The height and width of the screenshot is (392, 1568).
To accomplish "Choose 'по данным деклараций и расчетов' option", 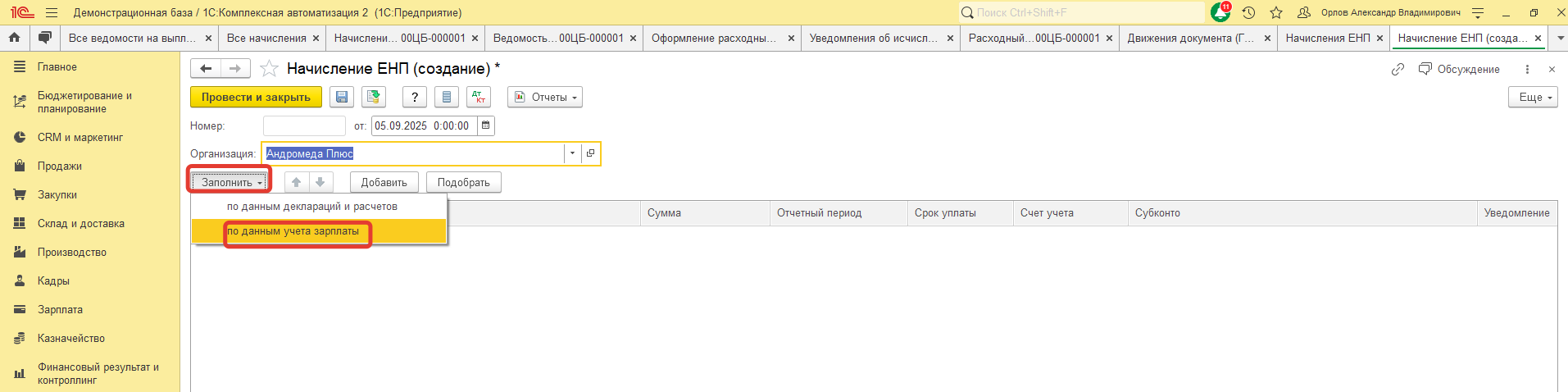I will click(312, 207).
